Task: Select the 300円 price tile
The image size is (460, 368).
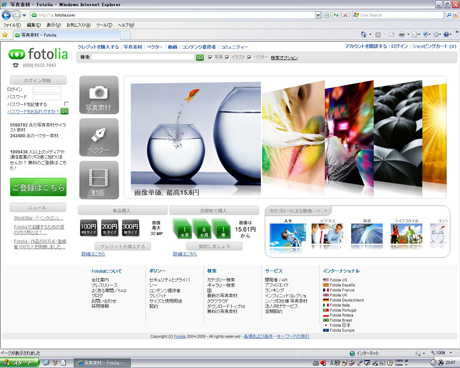Action: pos(130,228)
